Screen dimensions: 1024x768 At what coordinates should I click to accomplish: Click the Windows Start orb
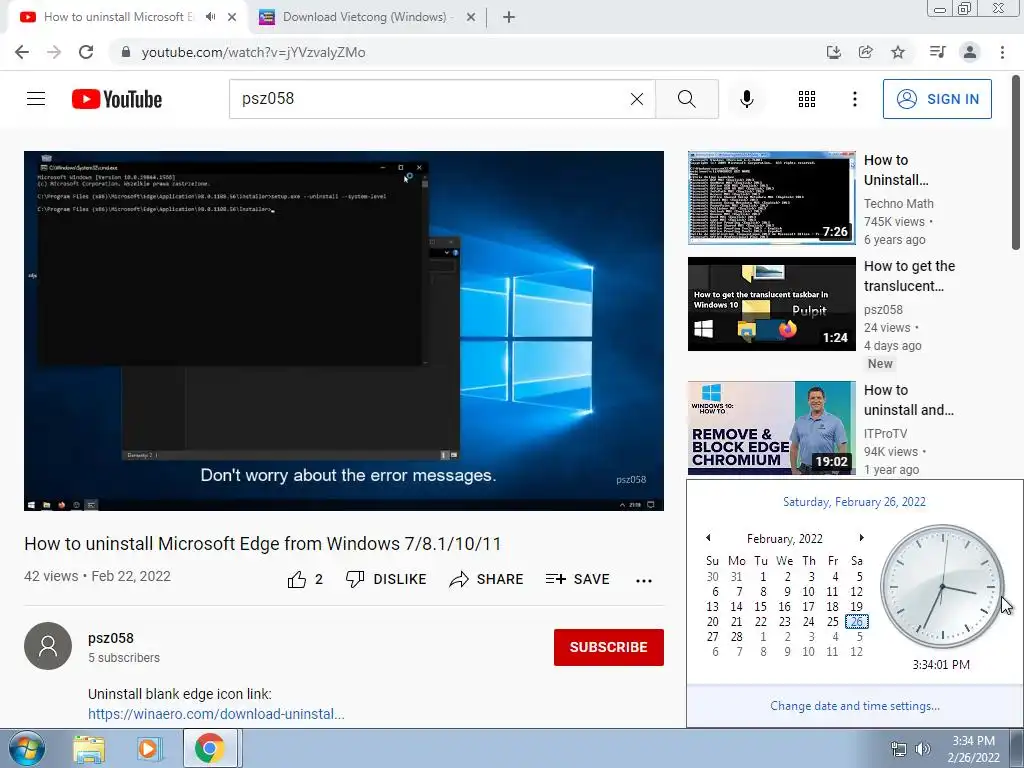point(27,748)
